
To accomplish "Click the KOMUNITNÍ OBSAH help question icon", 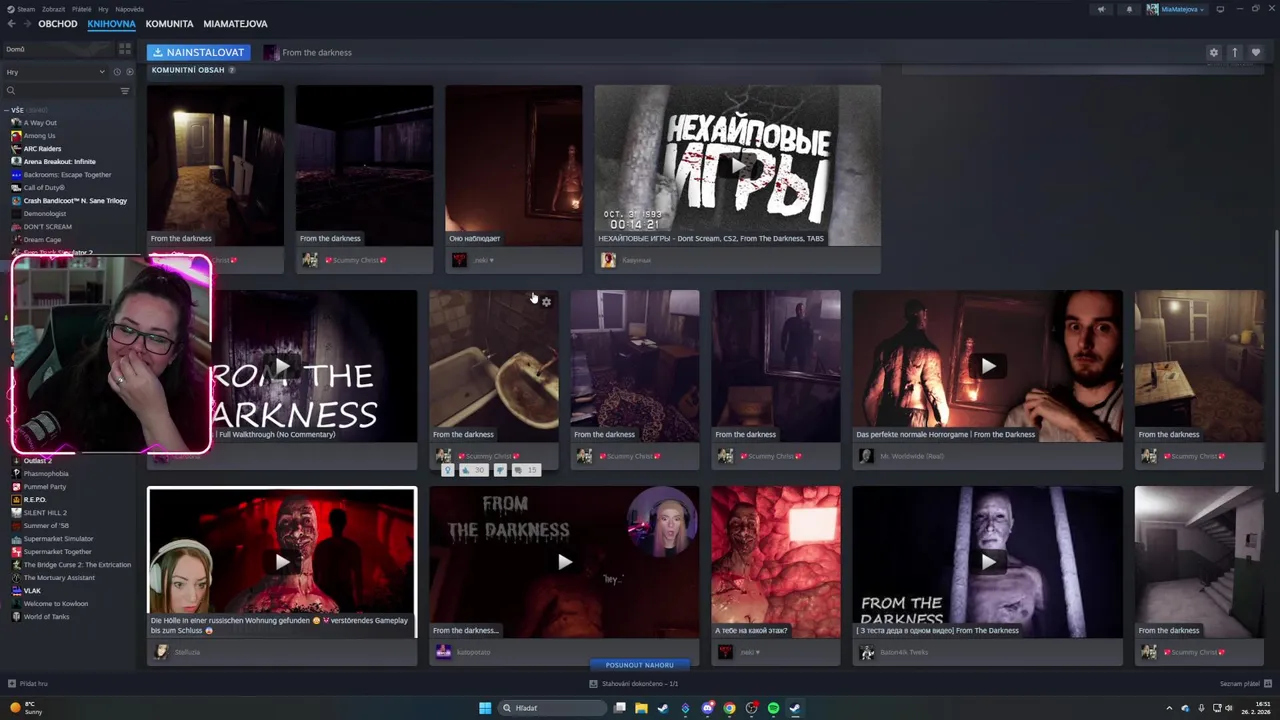I will (x=232, y=70).
